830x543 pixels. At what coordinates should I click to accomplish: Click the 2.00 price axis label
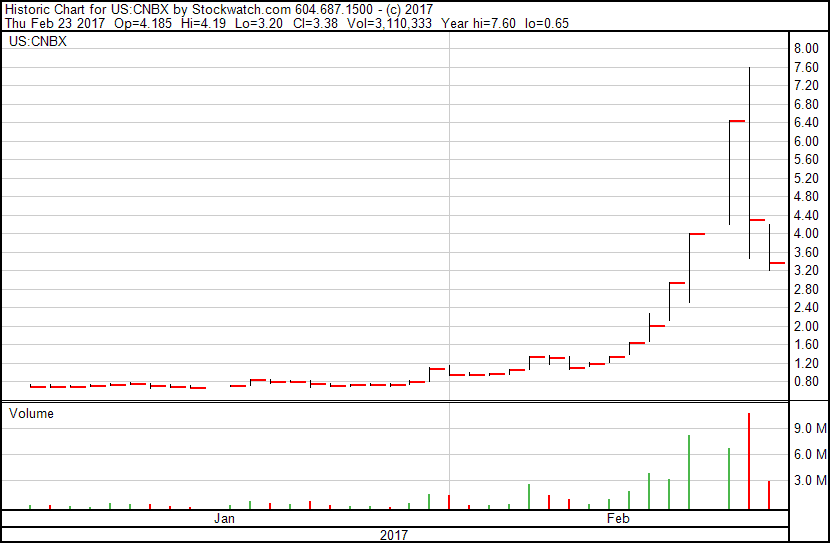807,327
